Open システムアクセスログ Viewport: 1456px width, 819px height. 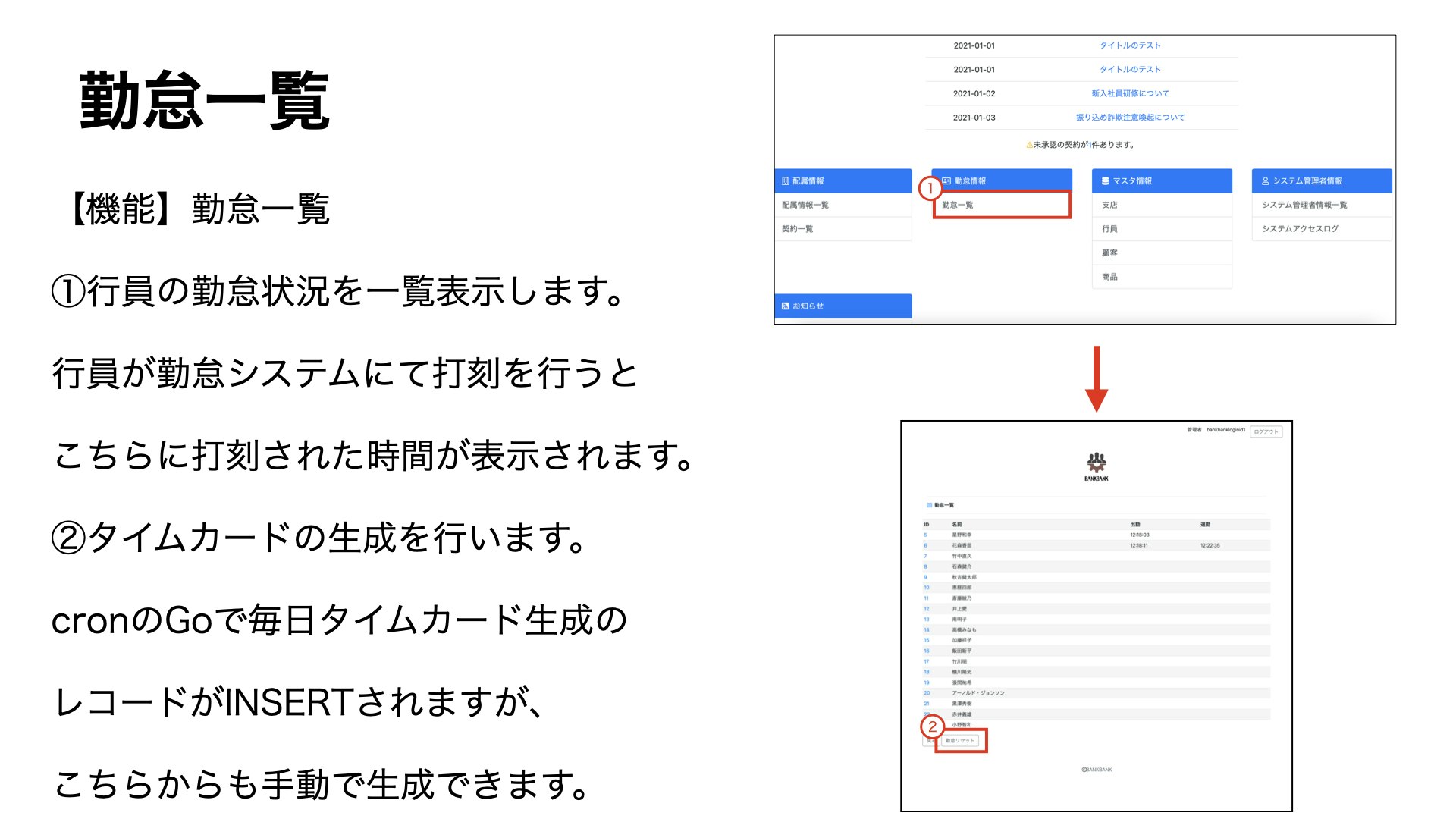click(x=1301, y=229)
